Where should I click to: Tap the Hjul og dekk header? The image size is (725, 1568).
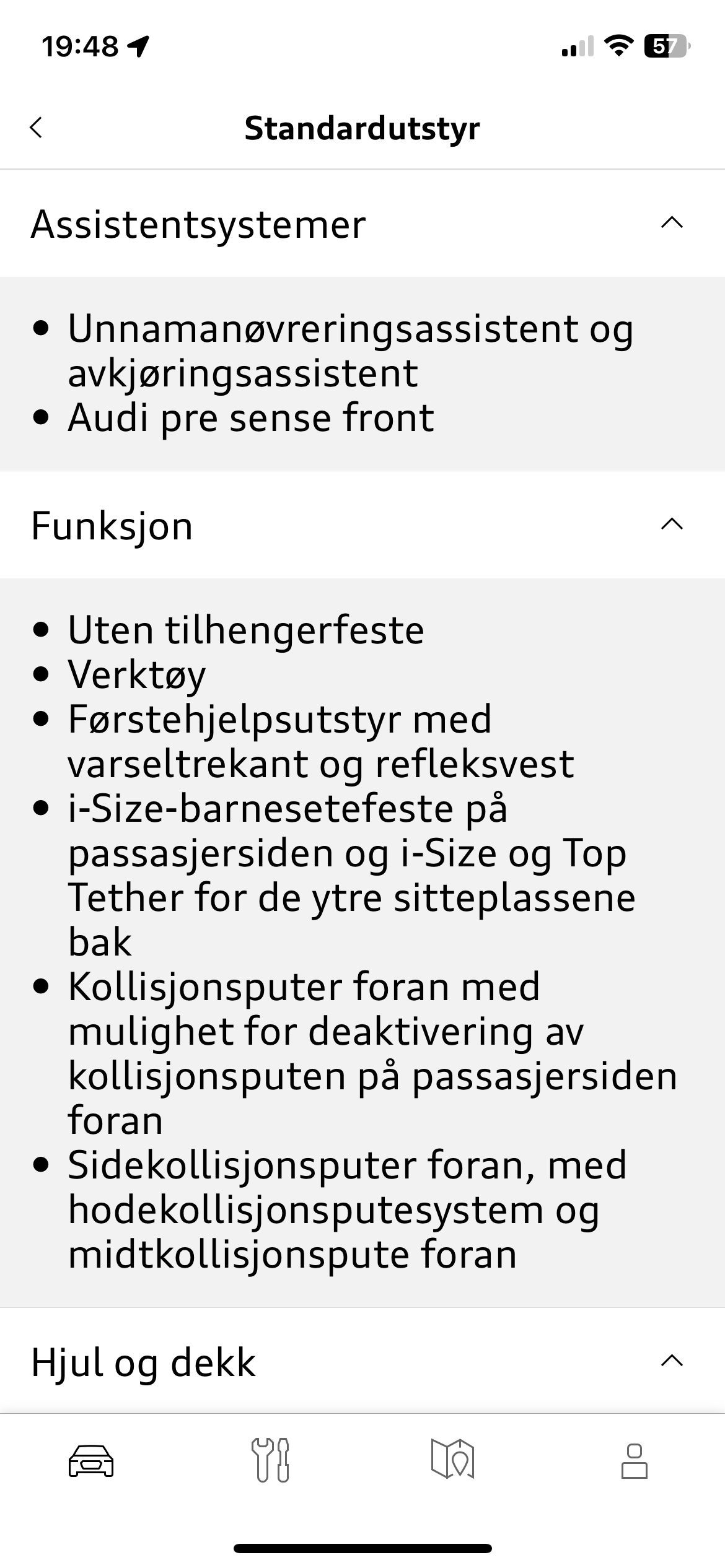click(x=362, y=1361)
